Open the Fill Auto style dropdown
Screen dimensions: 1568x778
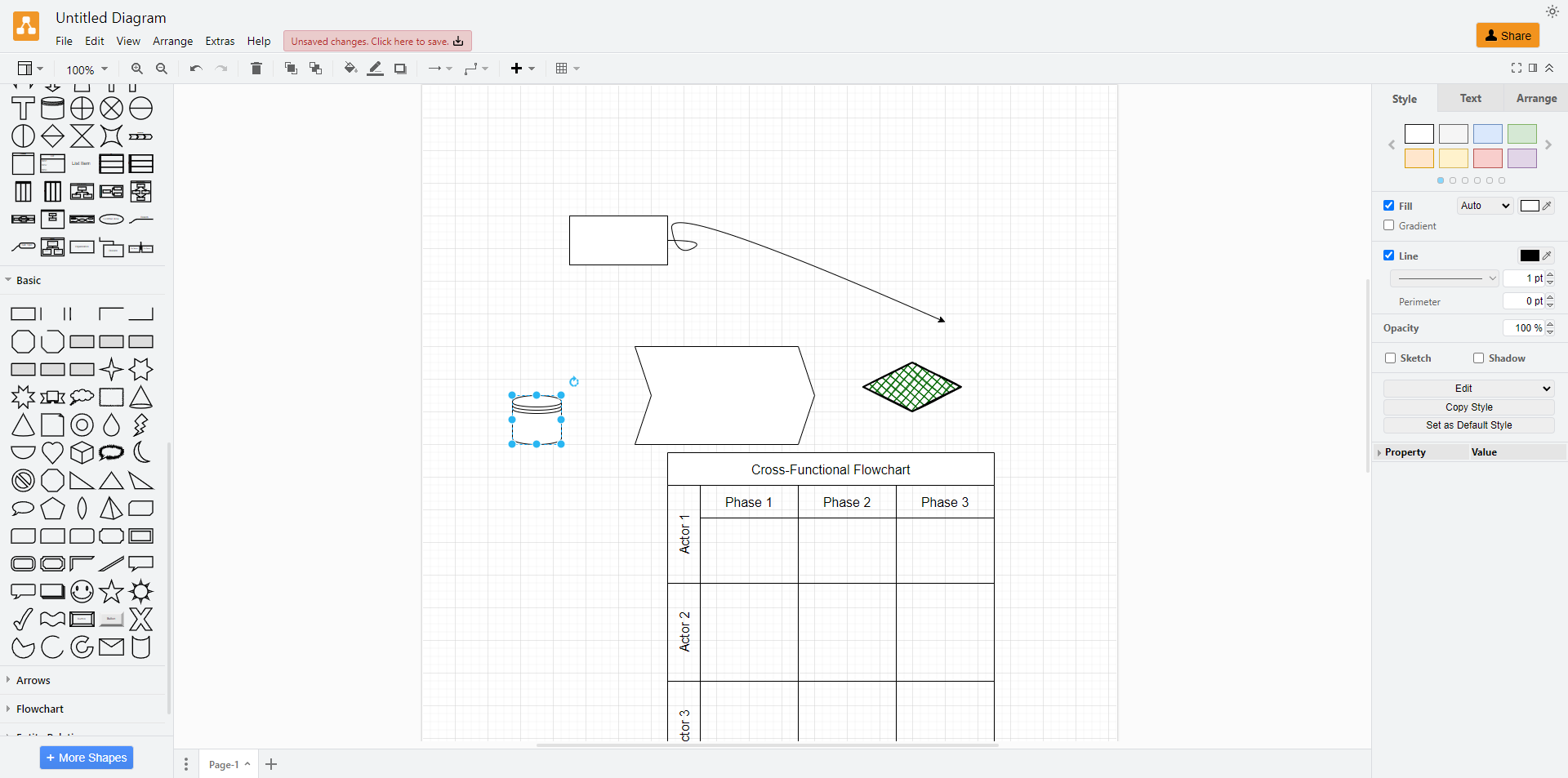(x=1485, y=206)
